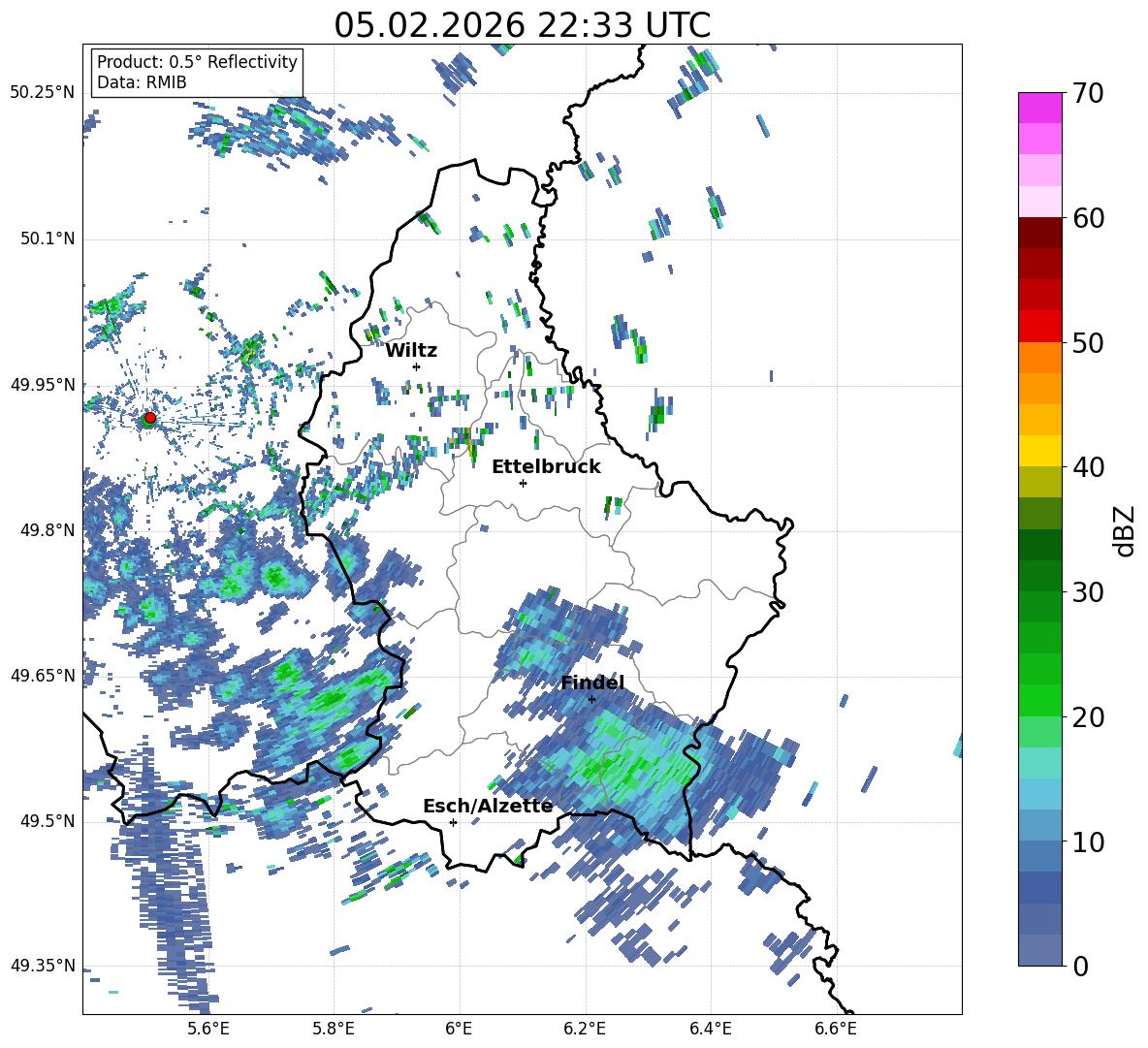
Task: Click the 49.65°N latitude label
Action: tap(43, 676)
